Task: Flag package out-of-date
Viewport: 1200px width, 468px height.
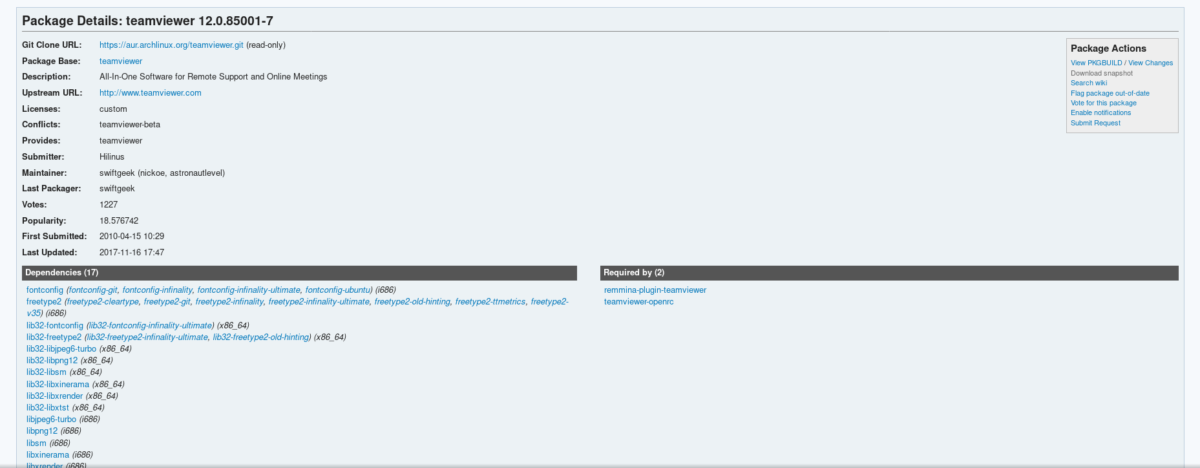Action: (x=1110, y=93)
